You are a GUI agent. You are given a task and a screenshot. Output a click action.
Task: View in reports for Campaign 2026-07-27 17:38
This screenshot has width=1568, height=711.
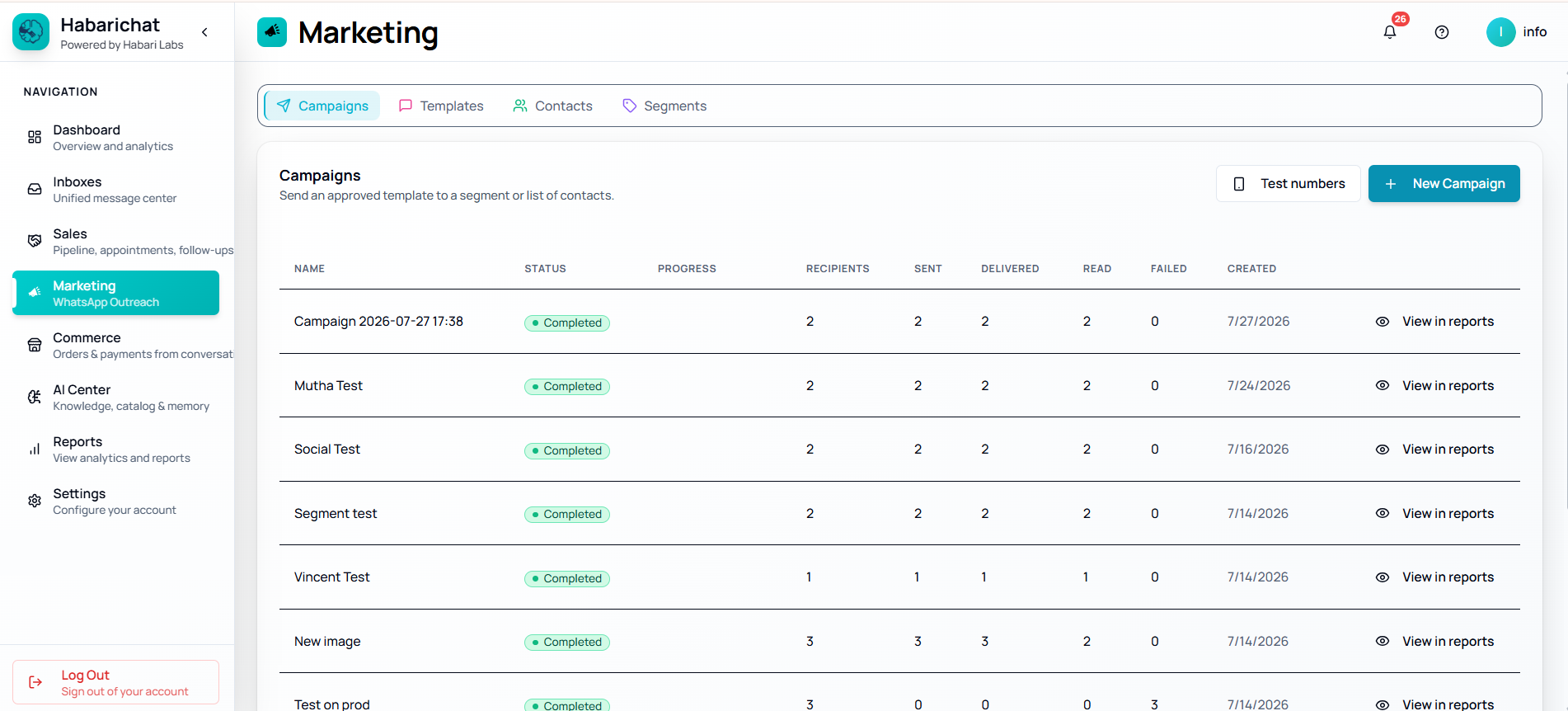pos(1448,322)
